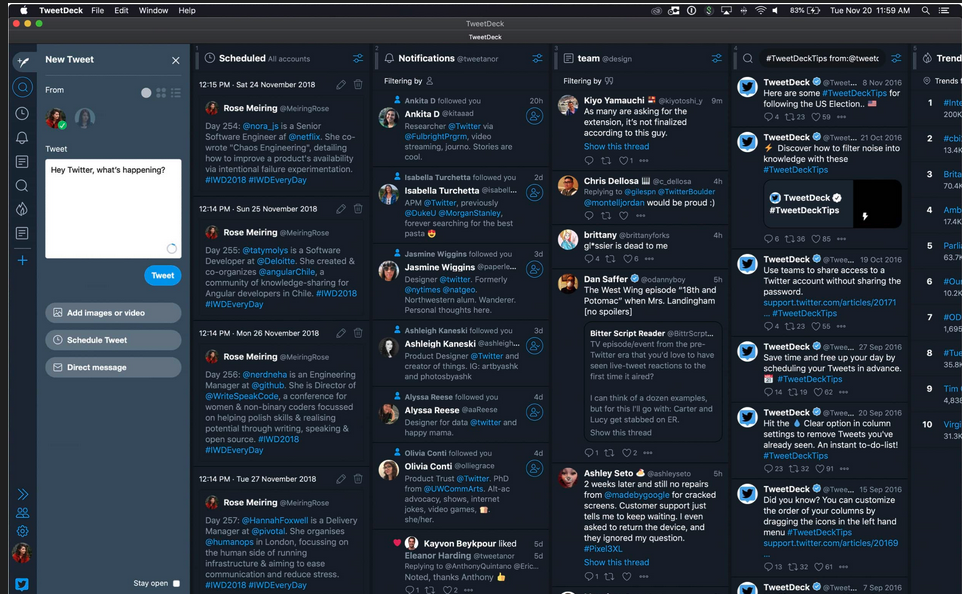The height and width of the screenshot is (594, 962).
Task: Open TweetDeck #TweetDeckTips media thumbnail
Action: pyautogui.click(x=833, y=204)
